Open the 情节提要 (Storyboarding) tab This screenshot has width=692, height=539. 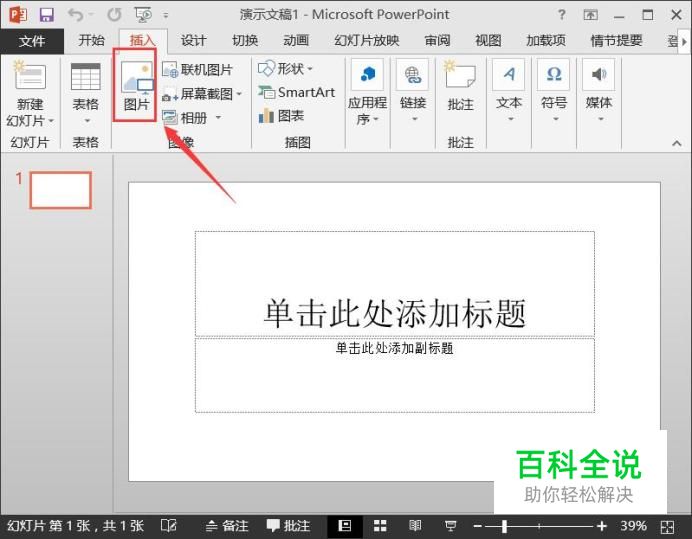pos(616,41)
